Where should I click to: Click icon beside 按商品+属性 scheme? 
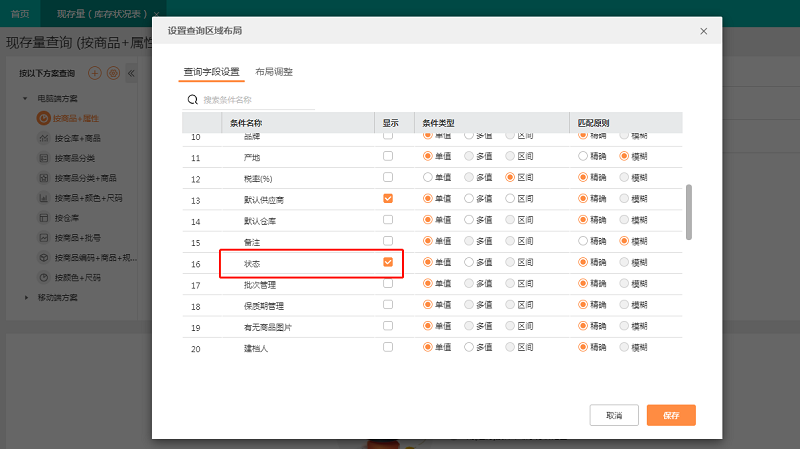(x=43, y=118)
